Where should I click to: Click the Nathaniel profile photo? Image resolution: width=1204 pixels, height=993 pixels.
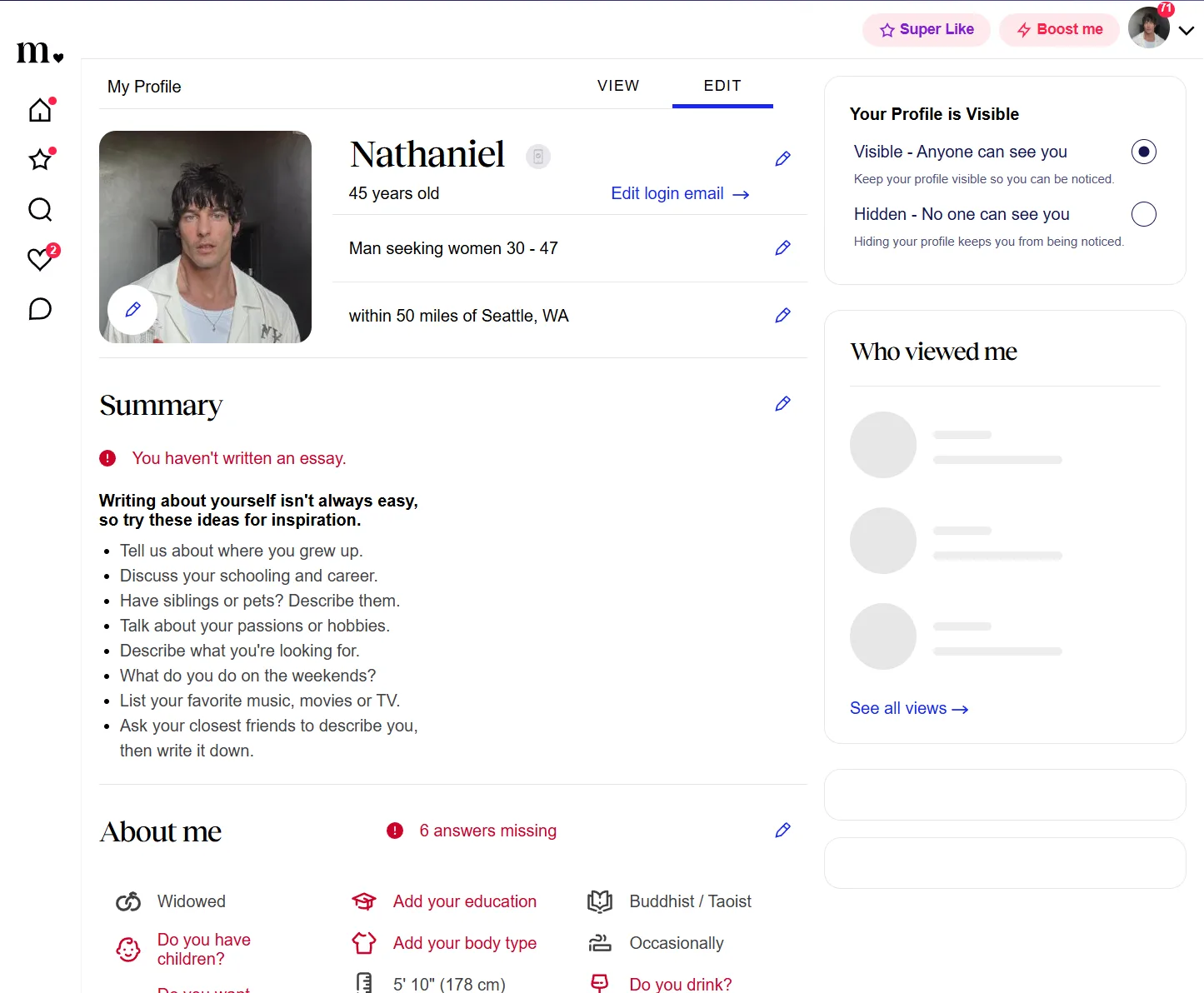[205, 237]
